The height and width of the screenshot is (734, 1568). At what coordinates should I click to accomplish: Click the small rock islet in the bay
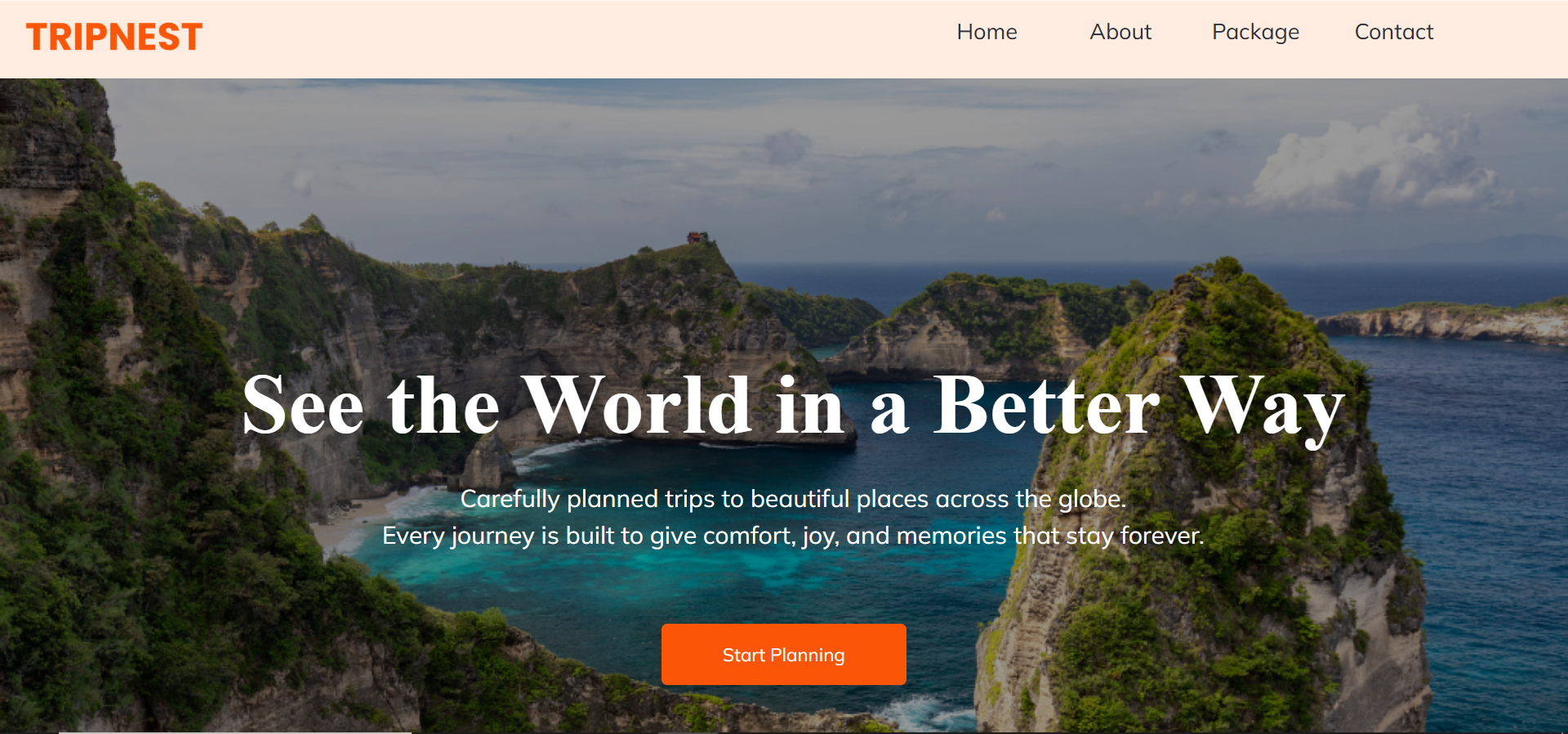(x=487, y=463)
